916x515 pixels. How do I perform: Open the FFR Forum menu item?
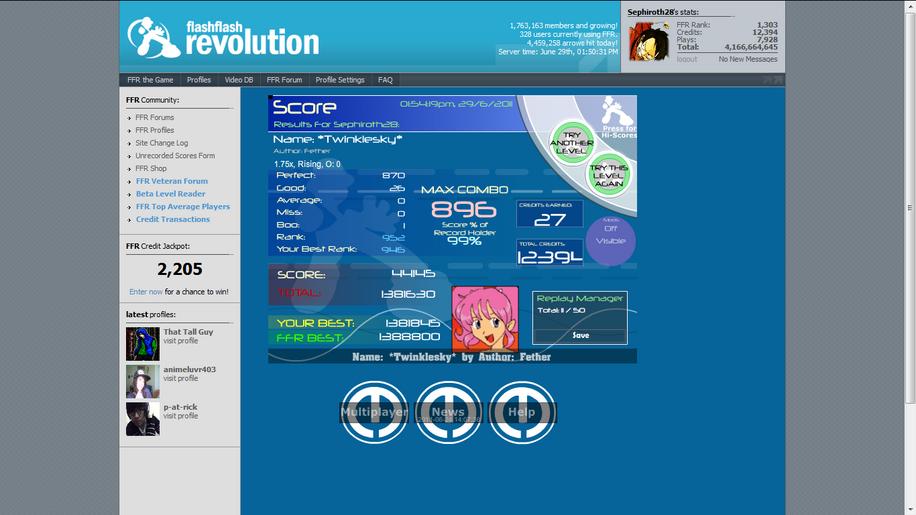(x=284, y=80)
